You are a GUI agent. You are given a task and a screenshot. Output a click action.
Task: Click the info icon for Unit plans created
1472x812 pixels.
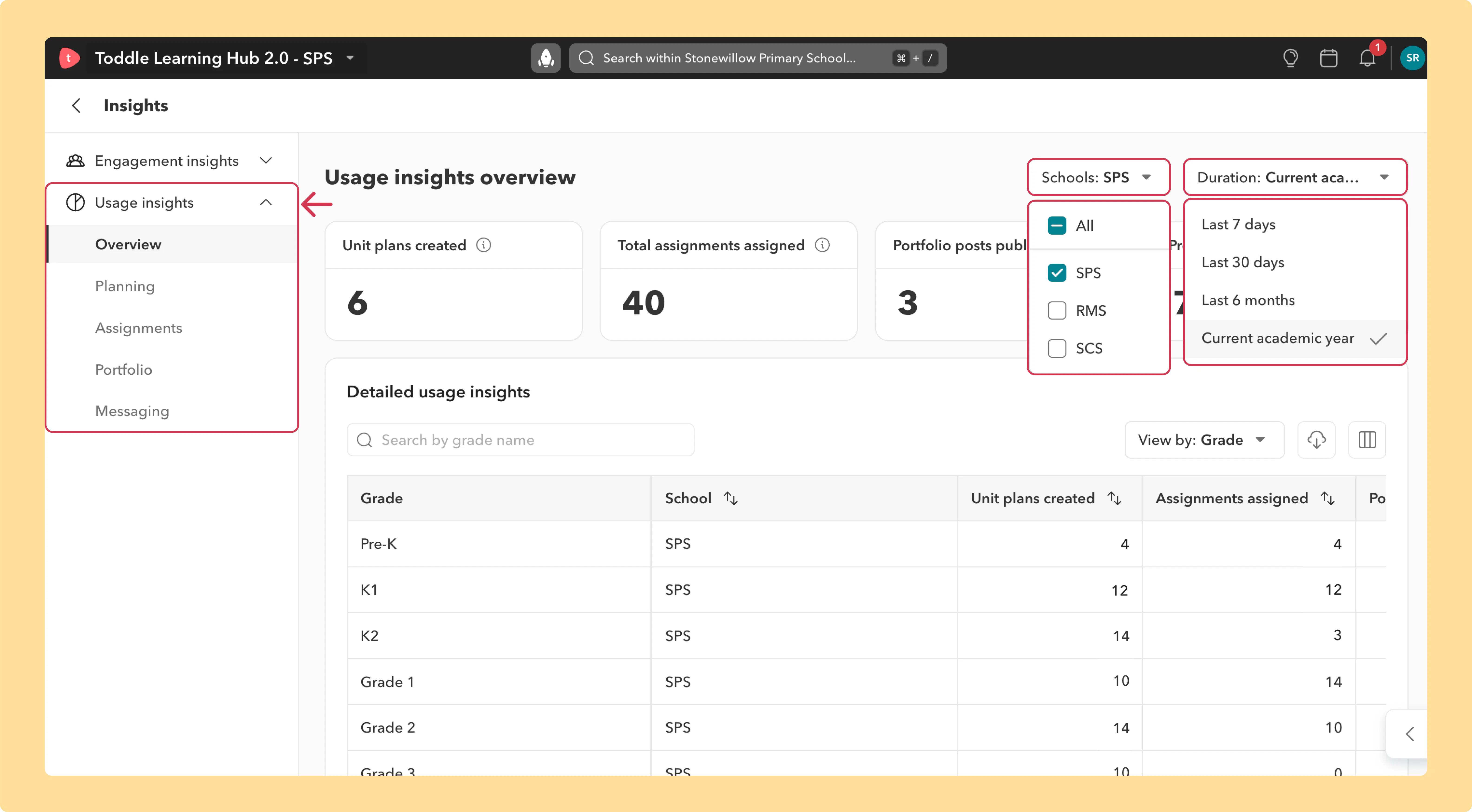pyautogui.click(x=483, y=245)
